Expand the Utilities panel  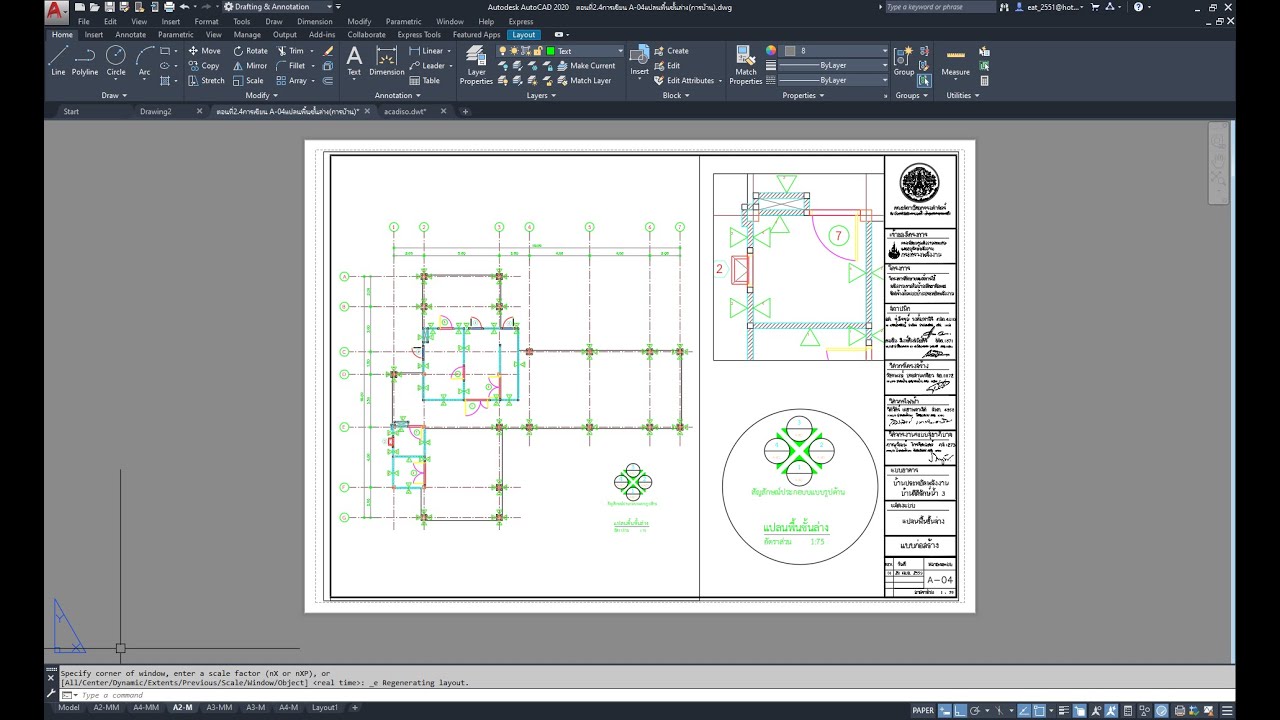pyautogui.click(x=963, y=96)
